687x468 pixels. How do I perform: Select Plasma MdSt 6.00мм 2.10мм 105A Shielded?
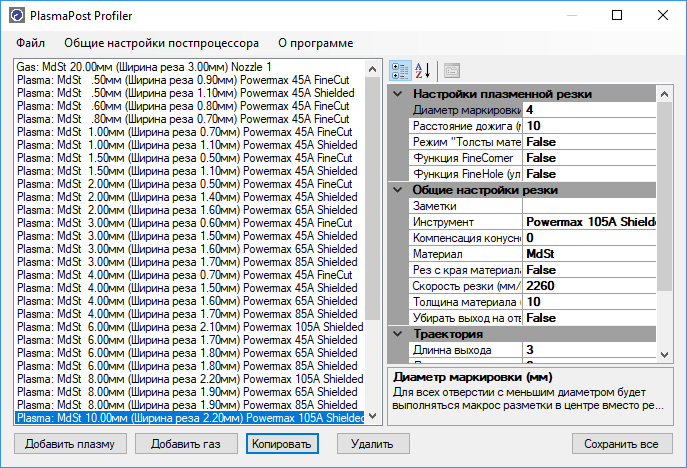pyautogui.click(x=189, y=327)
